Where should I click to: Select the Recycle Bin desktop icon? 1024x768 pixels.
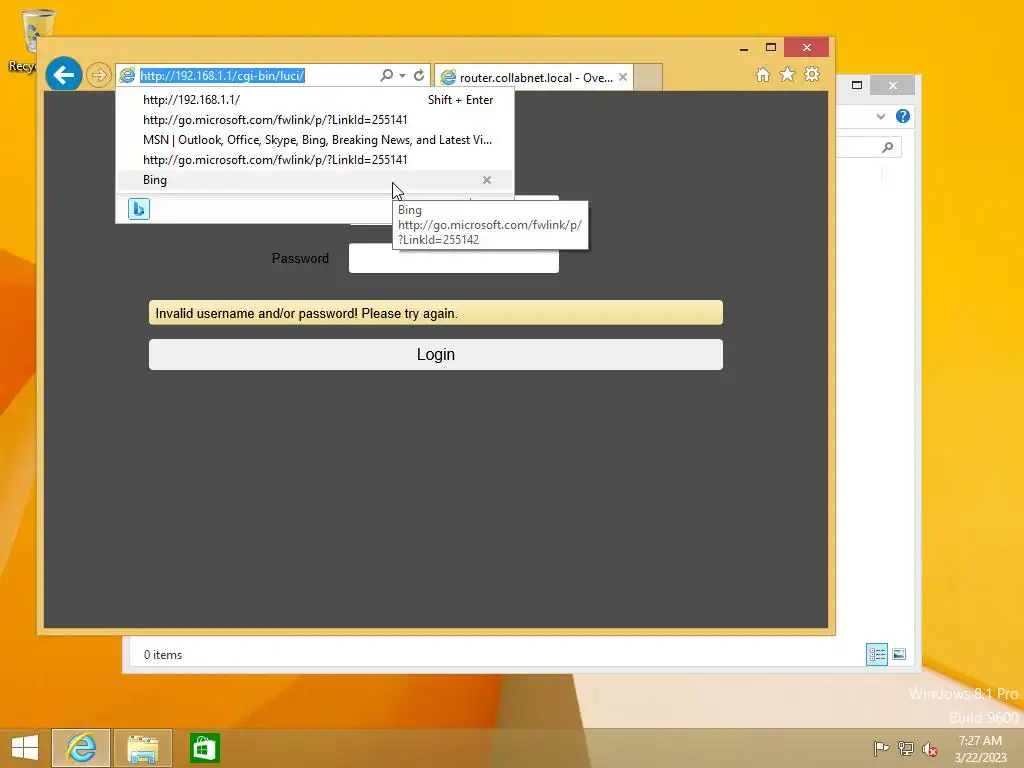point(29,40)
